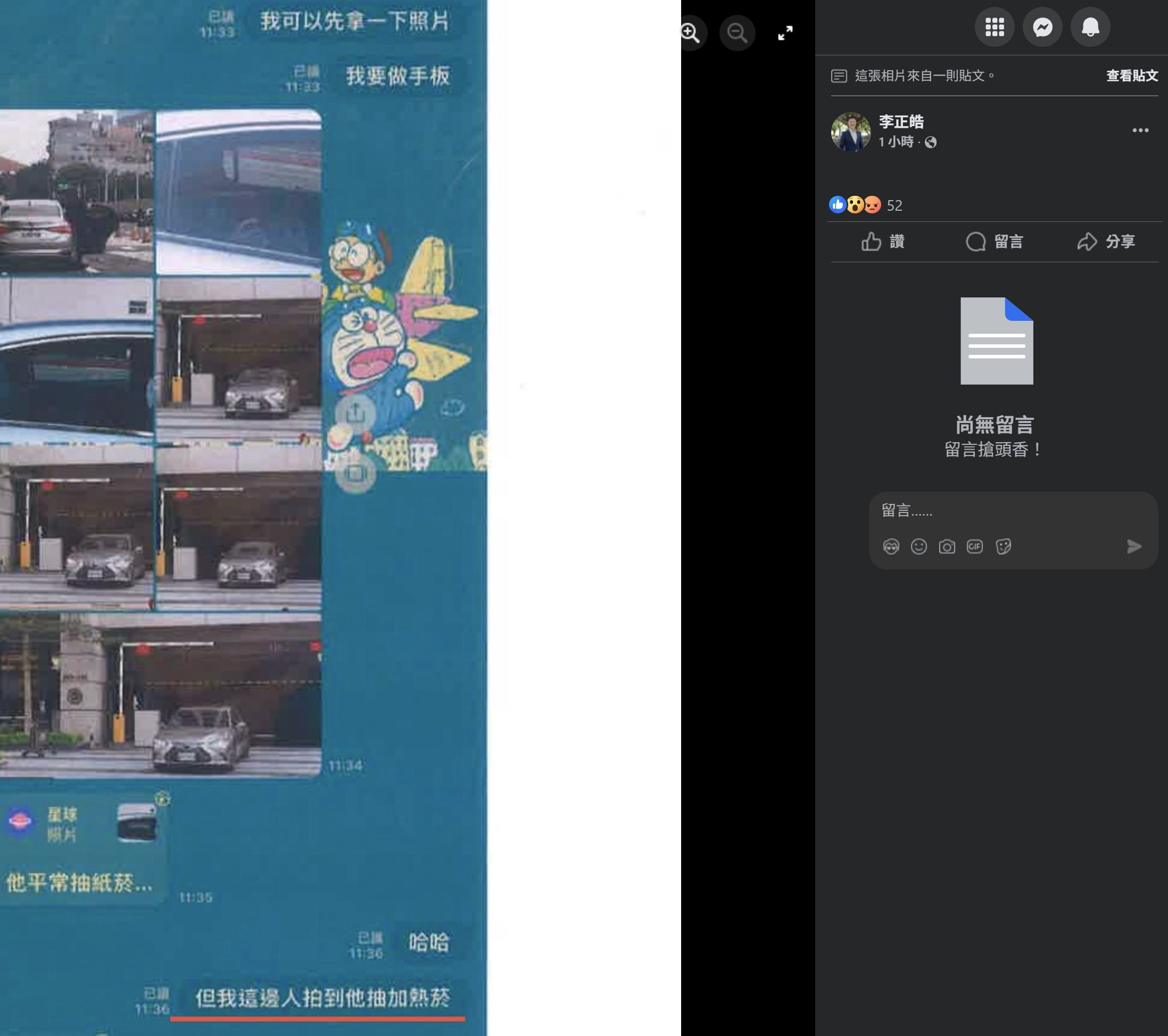Open the Facebook menu grid
Viewport: 1168px width, 1036px height.
(x=995, y=27)
